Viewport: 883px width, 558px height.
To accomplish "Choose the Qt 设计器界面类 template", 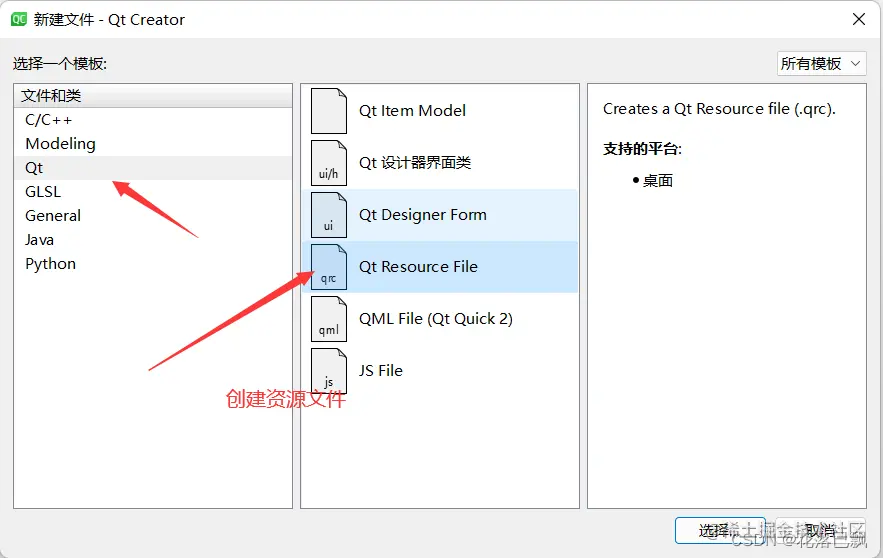I will pos(440,163).
